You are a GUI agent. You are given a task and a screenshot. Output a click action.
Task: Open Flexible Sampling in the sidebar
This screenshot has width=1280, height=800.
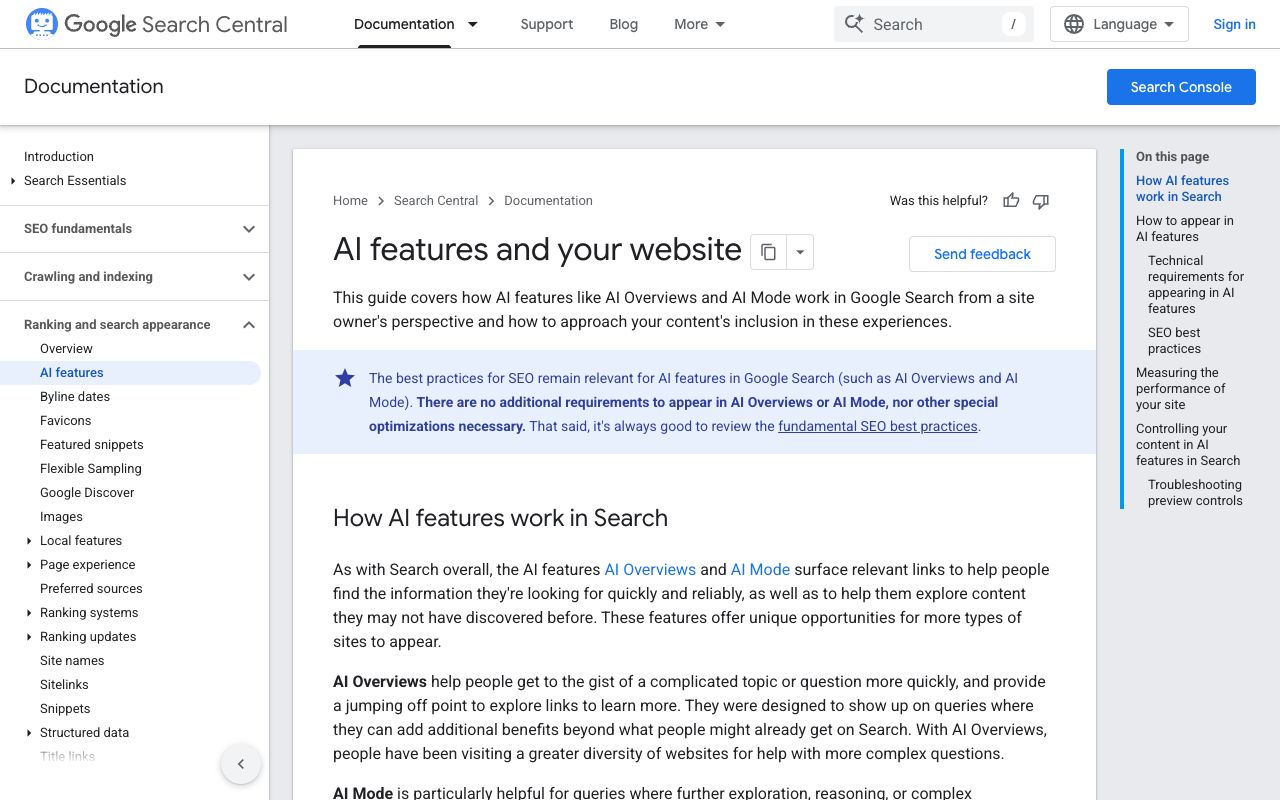coord(91,469)
